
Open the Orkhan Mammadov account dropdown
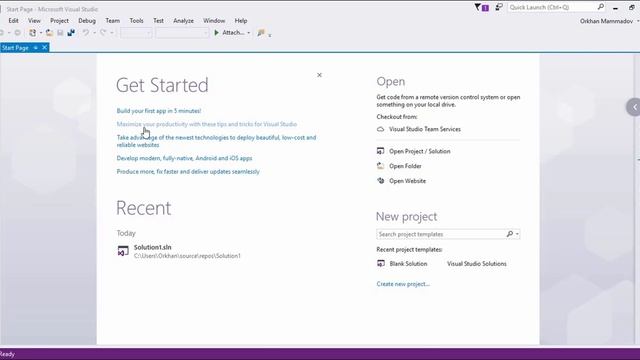(x=609, y=21)
